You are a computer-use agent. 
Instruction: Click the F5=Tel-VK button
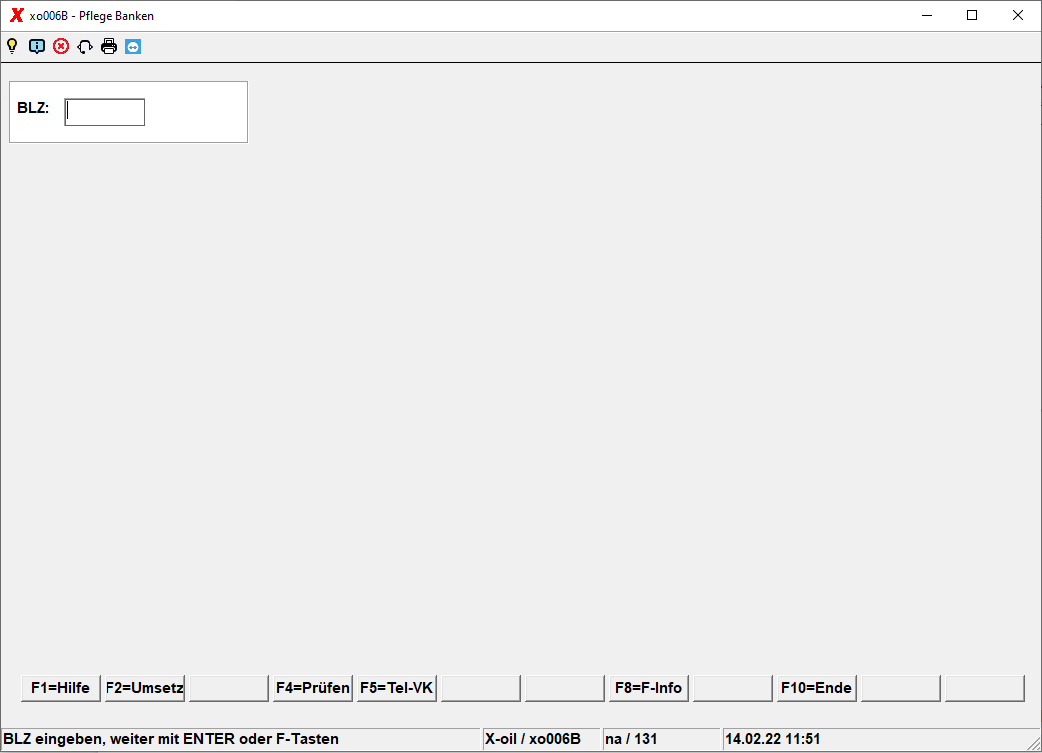coord(397,688)
